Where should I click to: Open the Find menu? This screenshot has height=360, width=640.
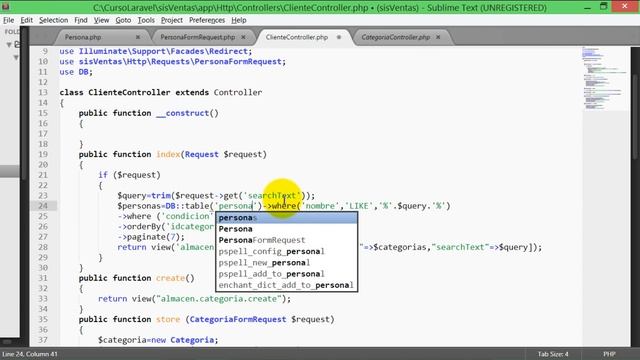(81, 20)
